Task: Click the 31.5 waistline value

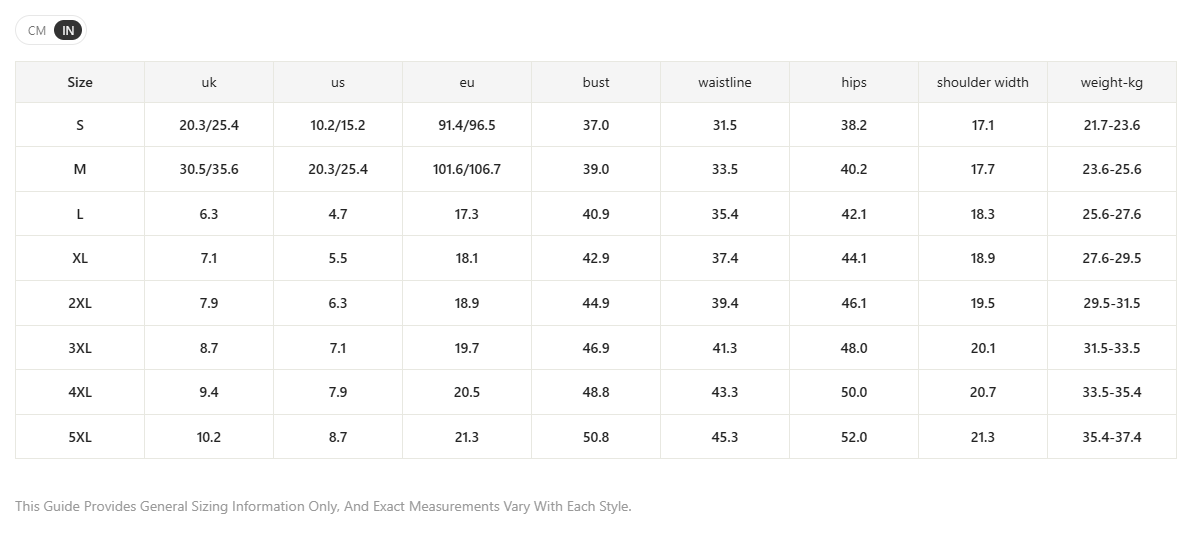Action: click(x=724, y=125)
